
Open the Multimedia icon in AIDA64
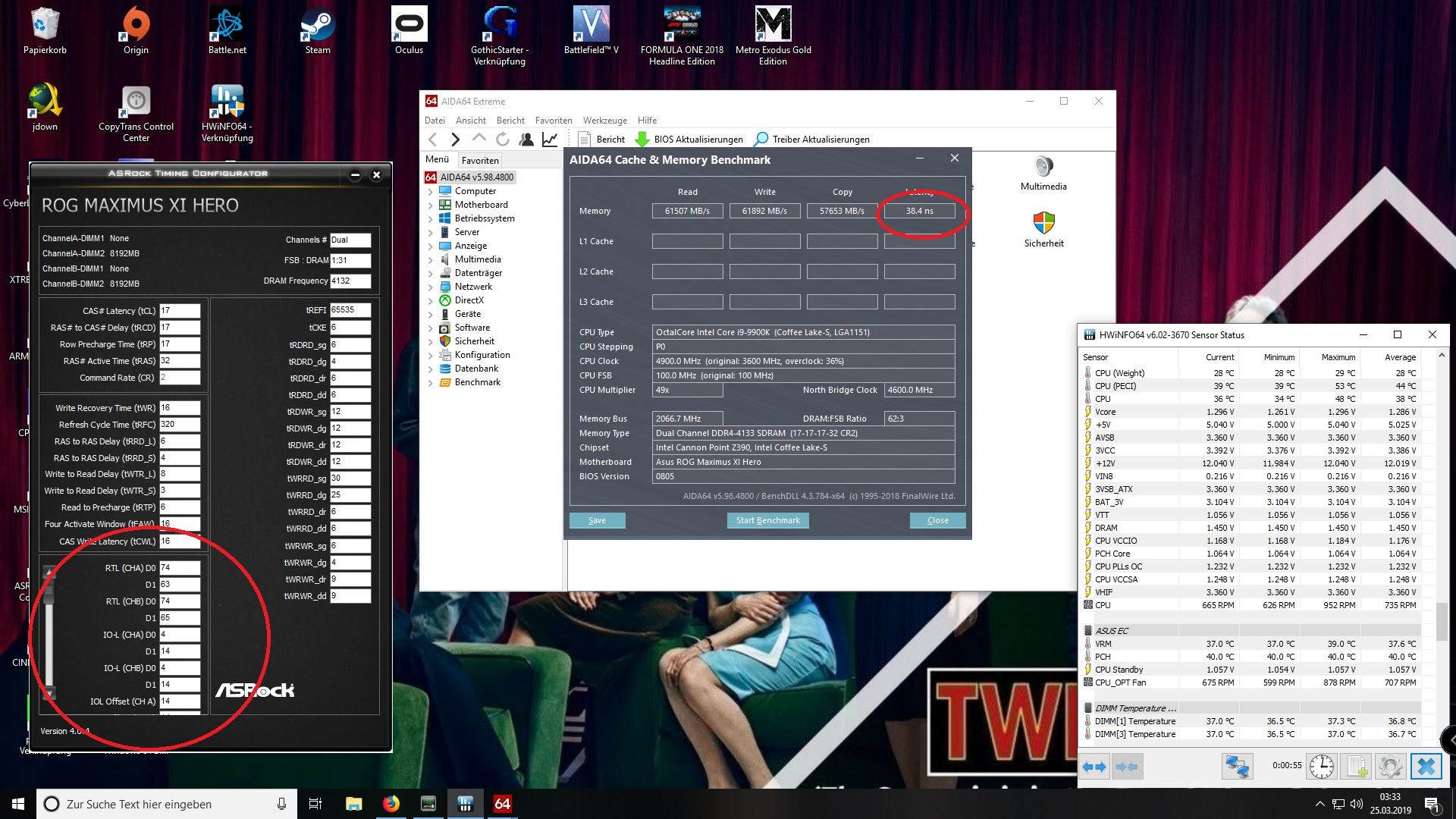[1043, 174]
